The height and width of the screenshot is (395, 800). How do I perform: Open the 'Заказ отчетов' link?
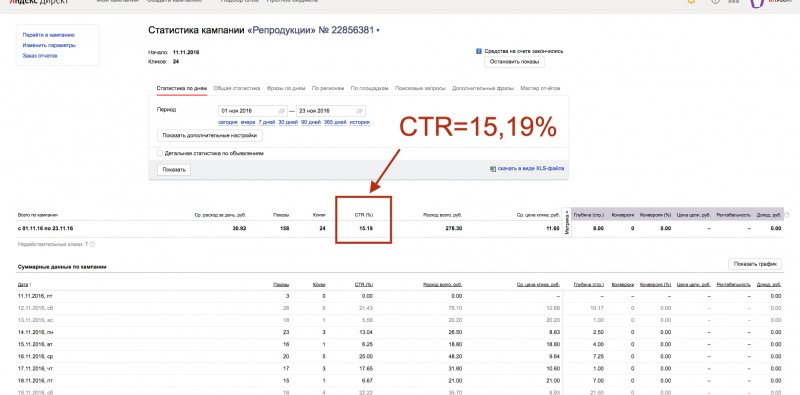pos(40,56)
